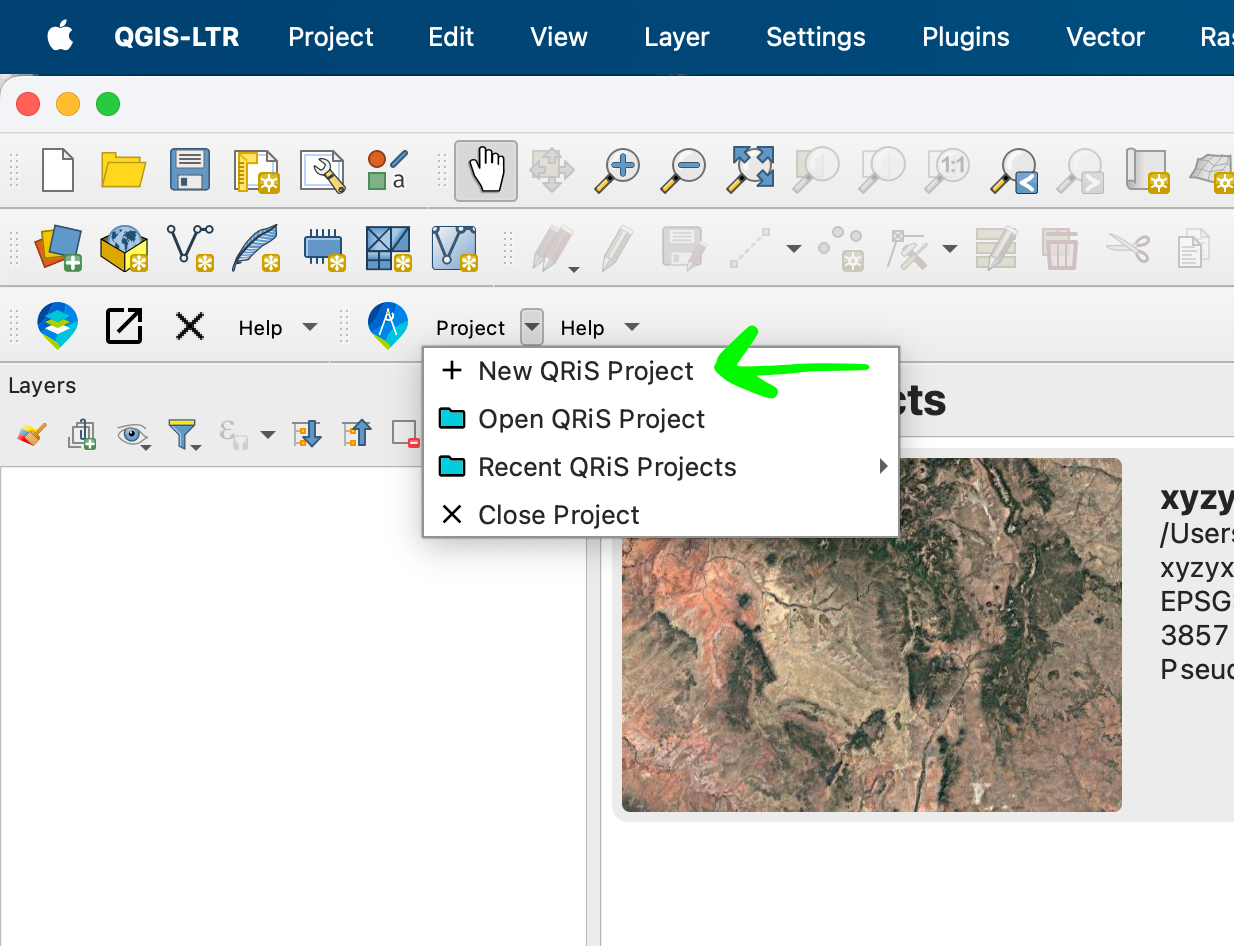Open the Apple menu
1234x946 pixels.
click(x=60, y=37)
